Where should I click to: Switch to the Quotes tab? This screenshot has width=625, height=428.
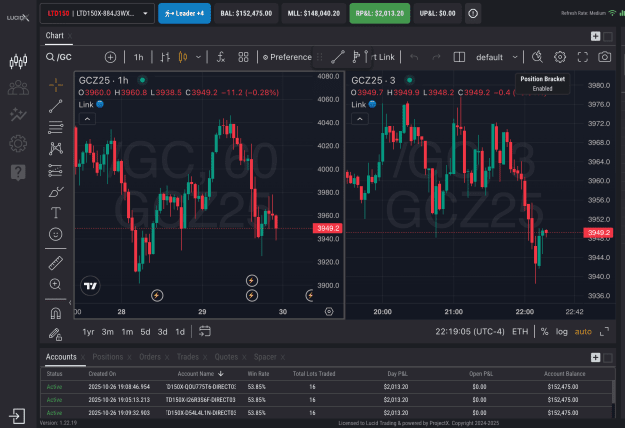226,357
